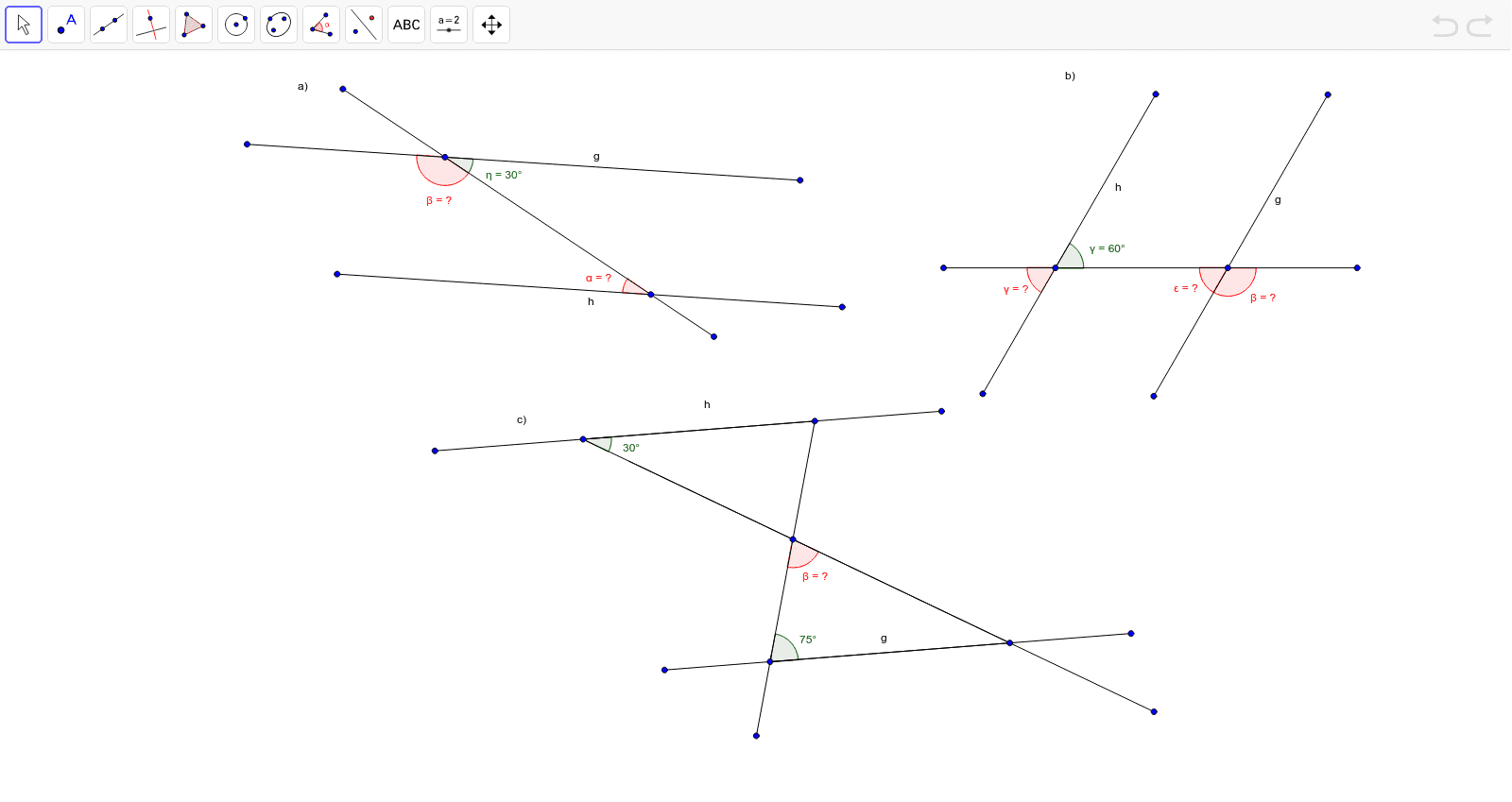
Task: Click line label 'h' in figure c)
Action: [707, 404]
